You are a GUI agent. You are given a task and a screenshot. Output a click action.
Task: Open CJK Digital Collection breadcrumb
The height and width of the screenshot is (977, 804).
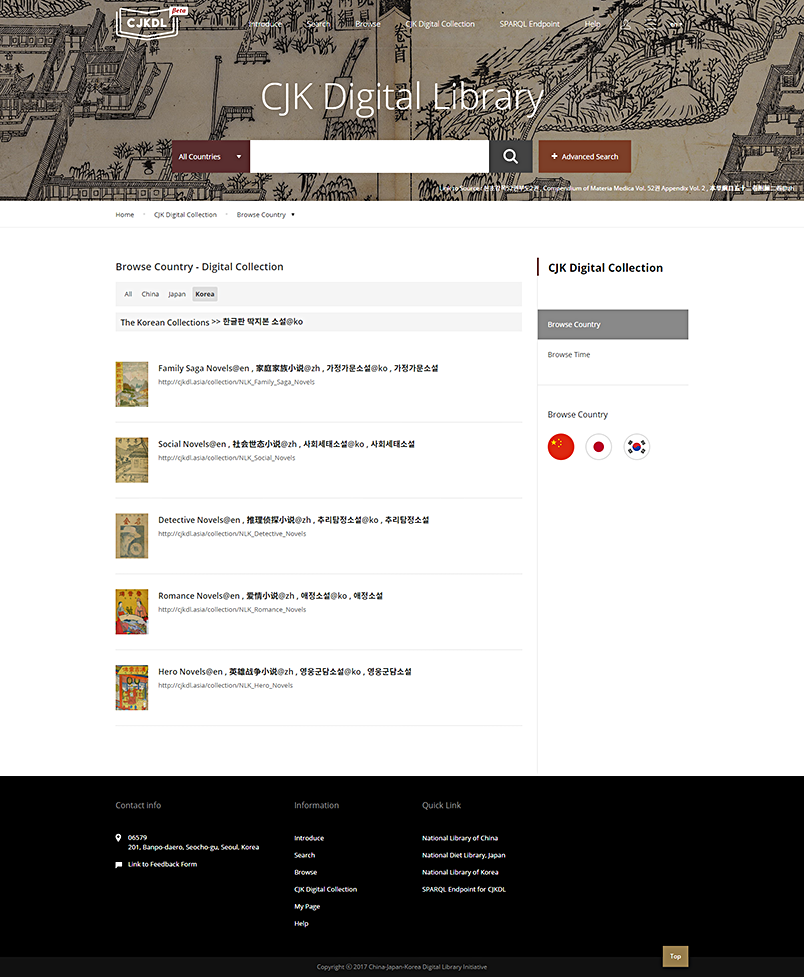click(185, 215)
